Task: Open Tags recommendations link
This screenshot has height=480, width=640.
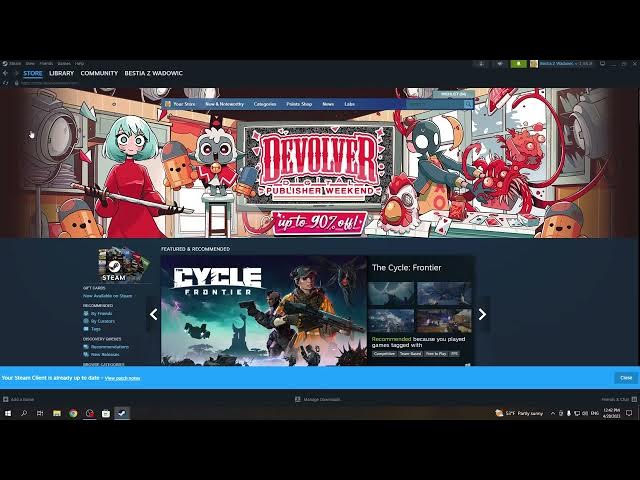Action: 96,329
